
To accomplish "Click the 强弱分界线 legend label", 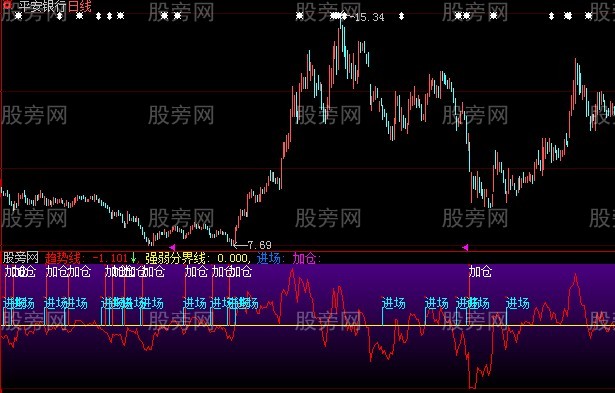I will tap(175, 258).
